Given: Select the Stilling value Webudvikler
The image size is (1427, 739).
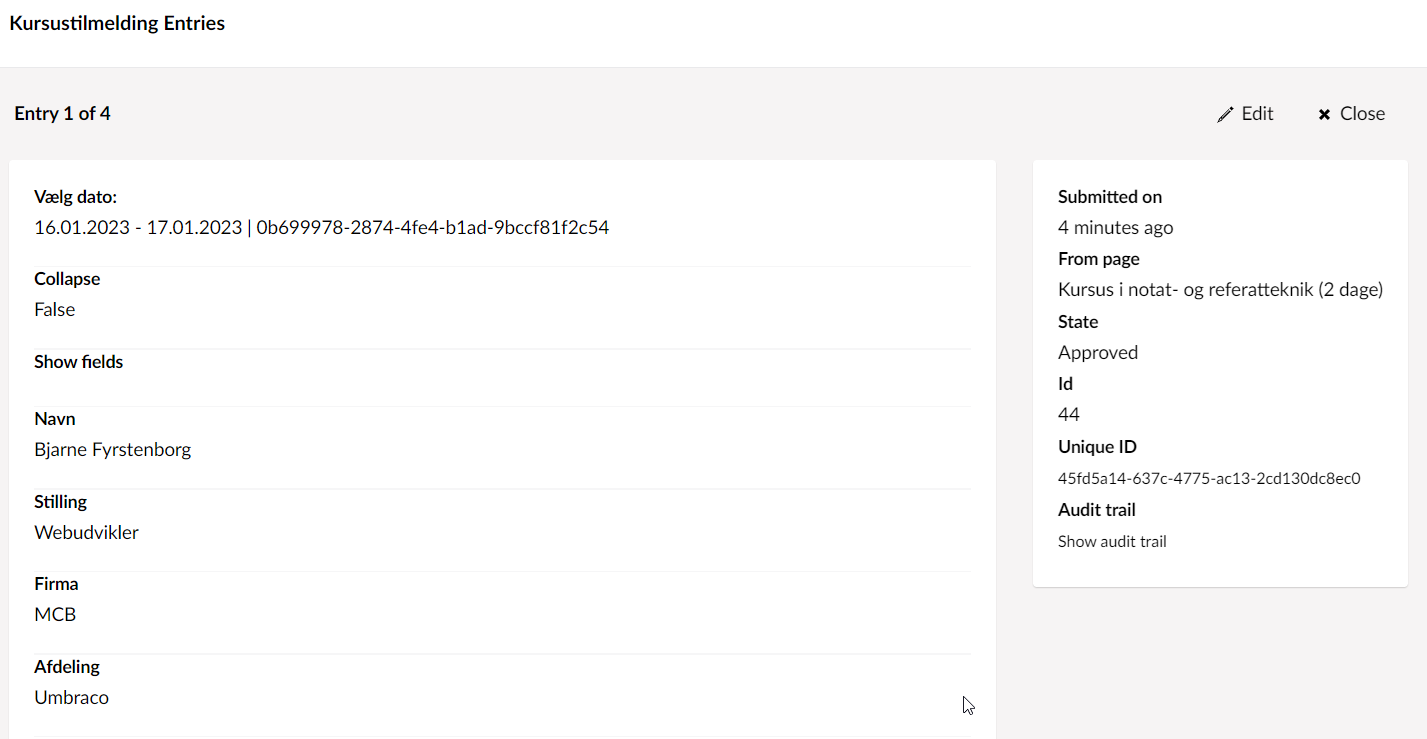Looking at the screenshot, I should tap(86, 532).
